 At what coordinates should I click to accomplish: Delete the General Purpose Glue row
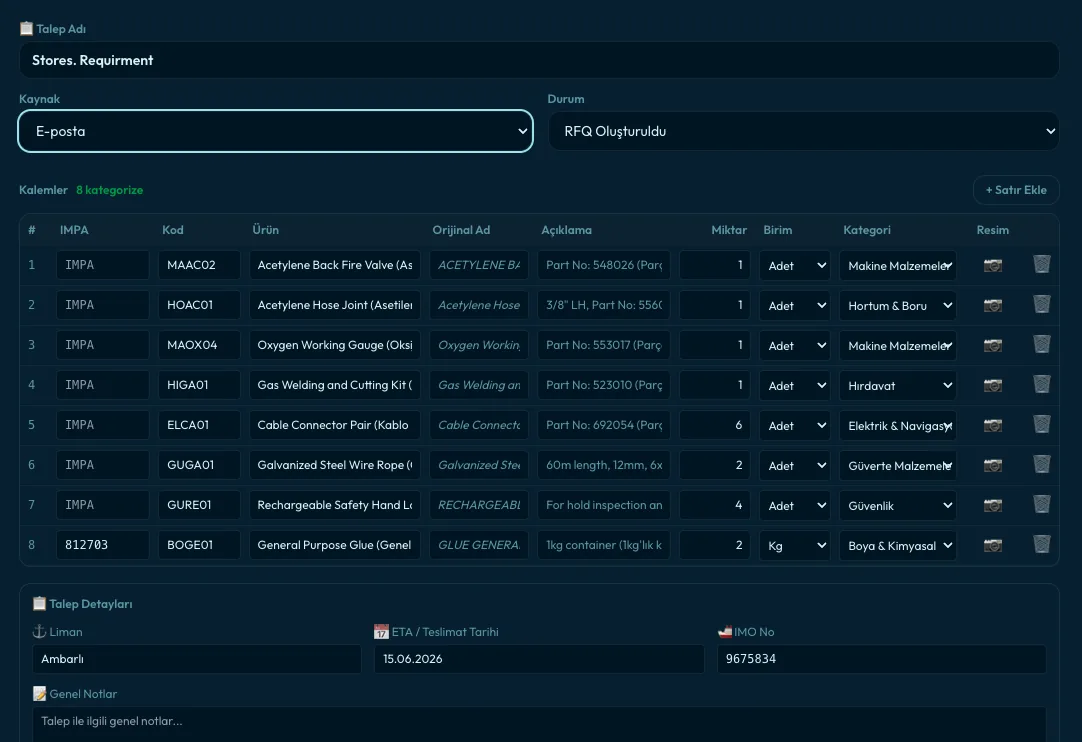(x=1041, y=545)
